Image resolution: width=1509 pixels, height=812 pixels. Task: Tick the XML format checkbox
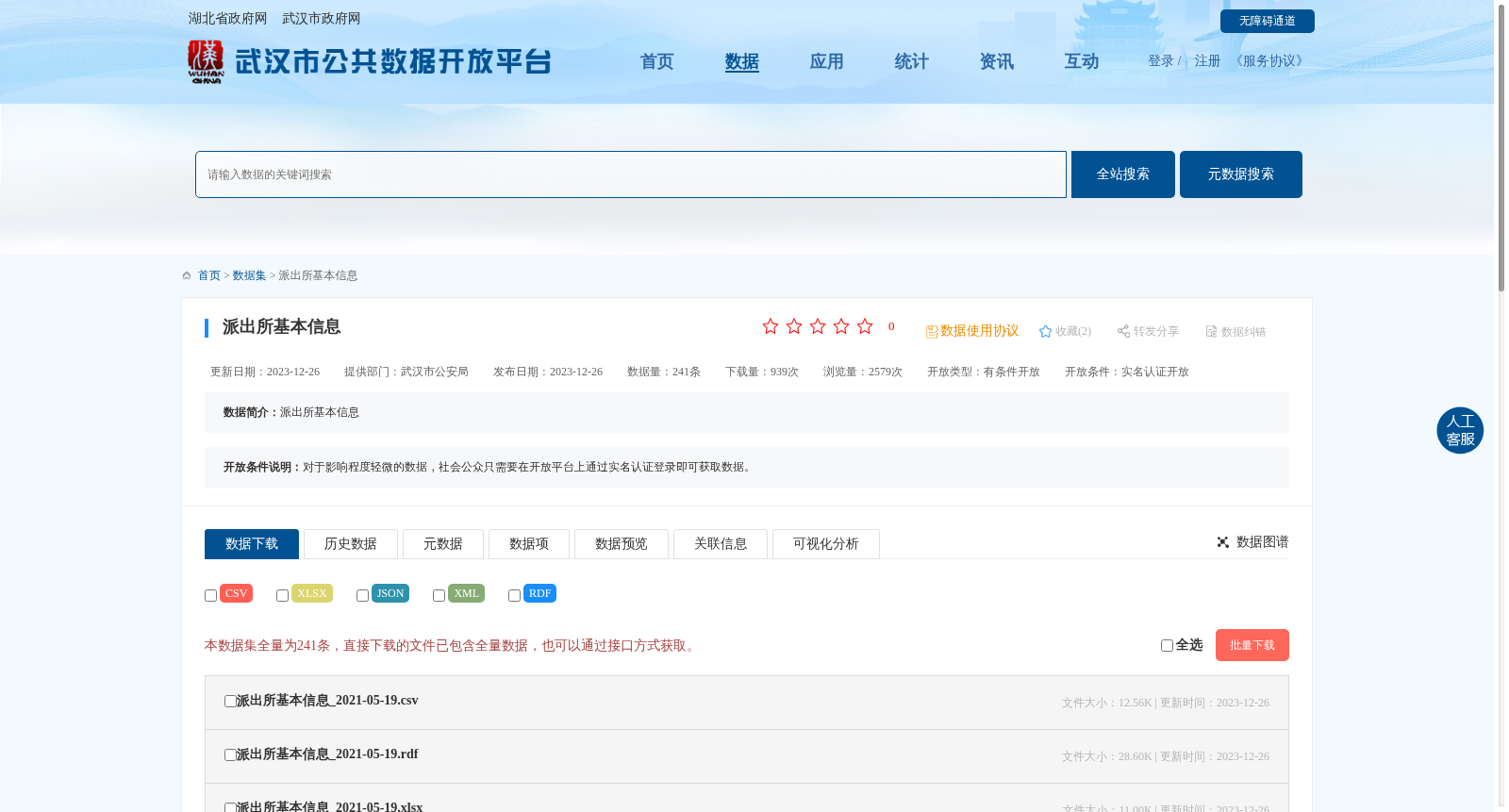click(439, 595)
